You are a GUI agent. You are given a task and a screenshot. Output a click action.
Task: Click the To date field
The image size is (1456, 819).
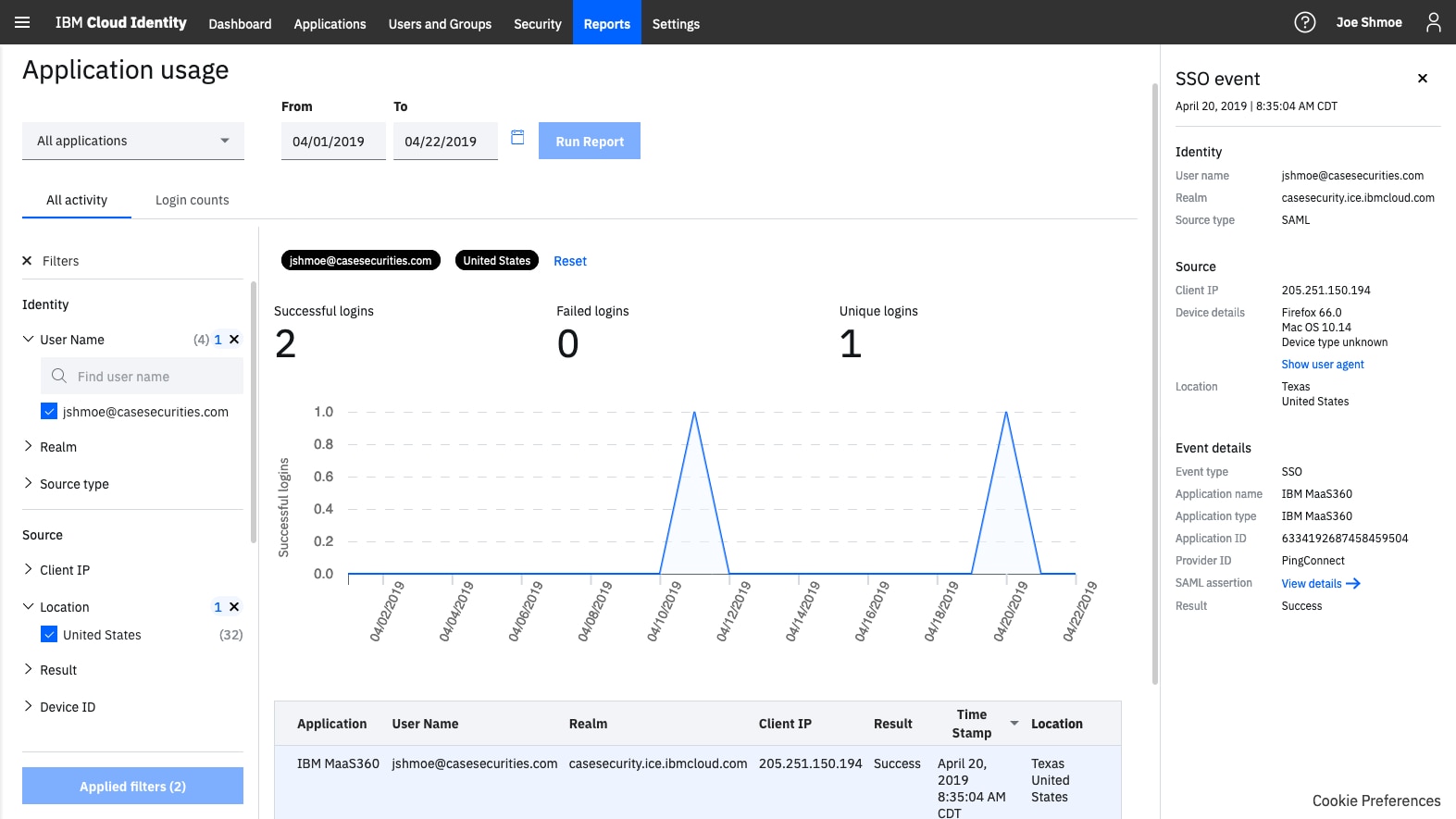[445, 141]
